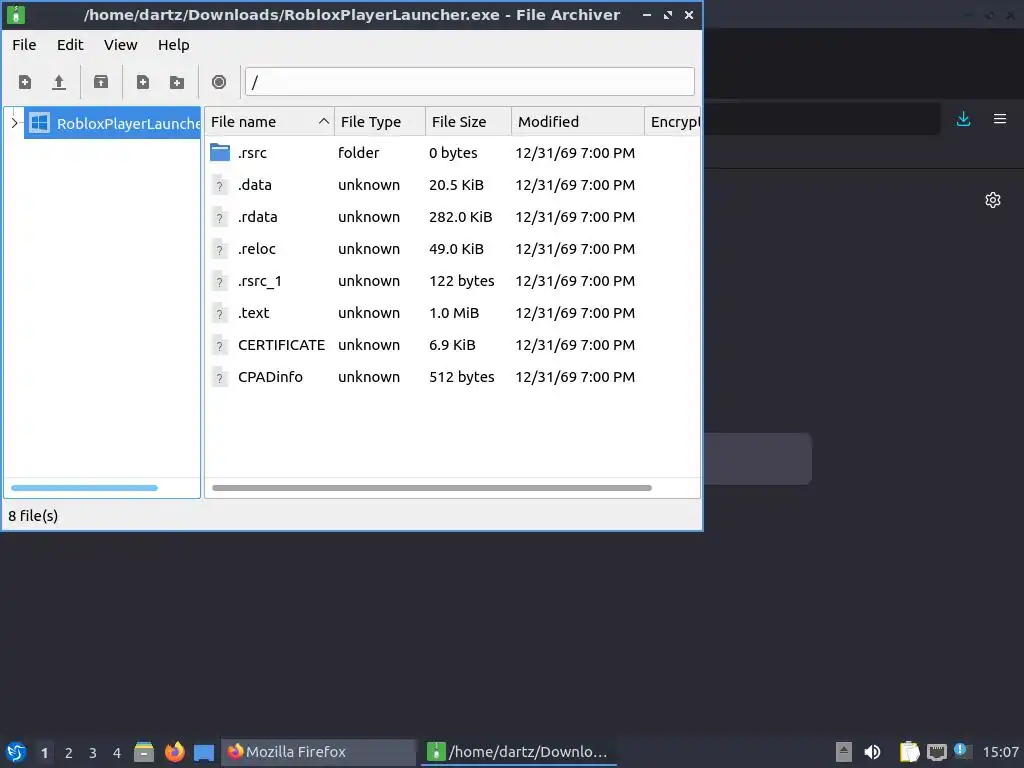Click the show desktop taskbar icon

(204, 753)
